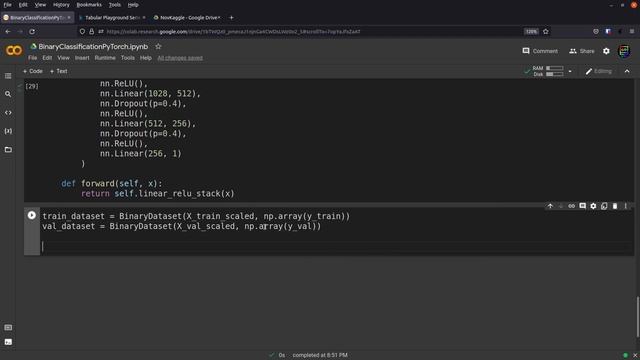Open the notebook Settings gear in header
Viewport: 640px width, 360px height.
click(606, 51)
